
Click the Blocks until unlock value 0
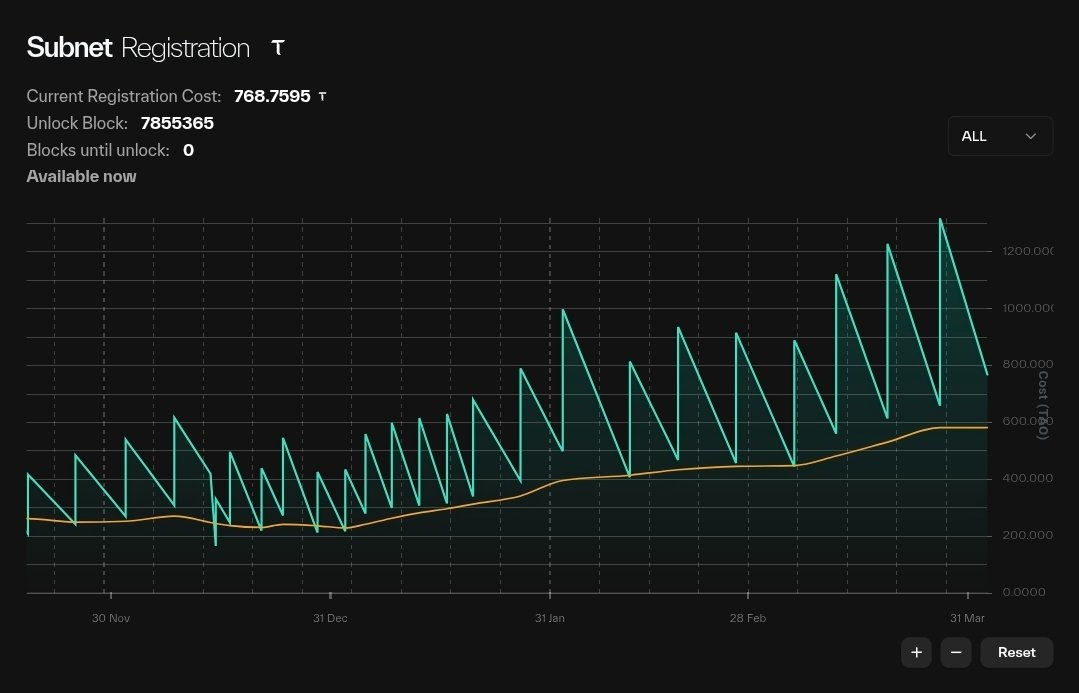tap(188, 150)
